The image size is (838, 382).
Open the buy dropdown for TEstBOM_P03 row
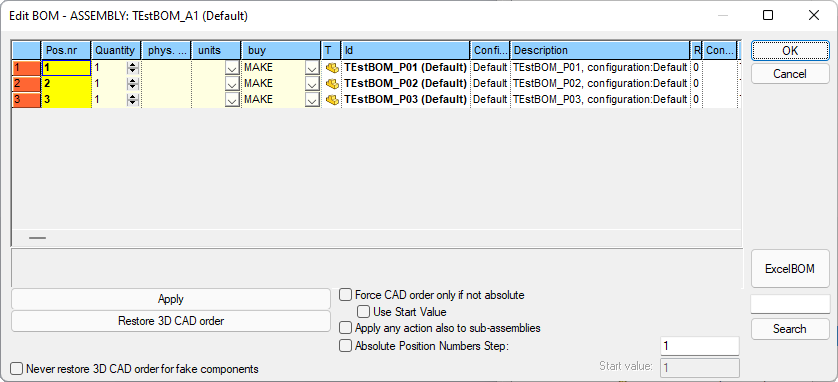point(312,100)
